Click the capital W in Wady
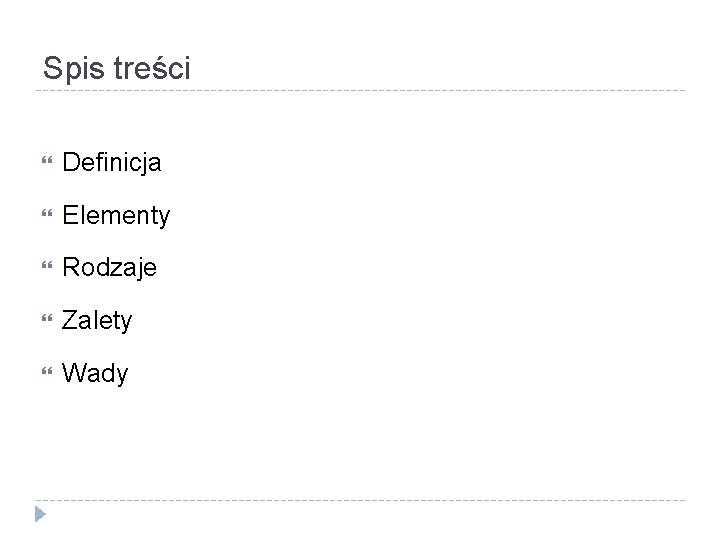The height and width of the screenshot is (540, 720). click(x=74, y=374)
